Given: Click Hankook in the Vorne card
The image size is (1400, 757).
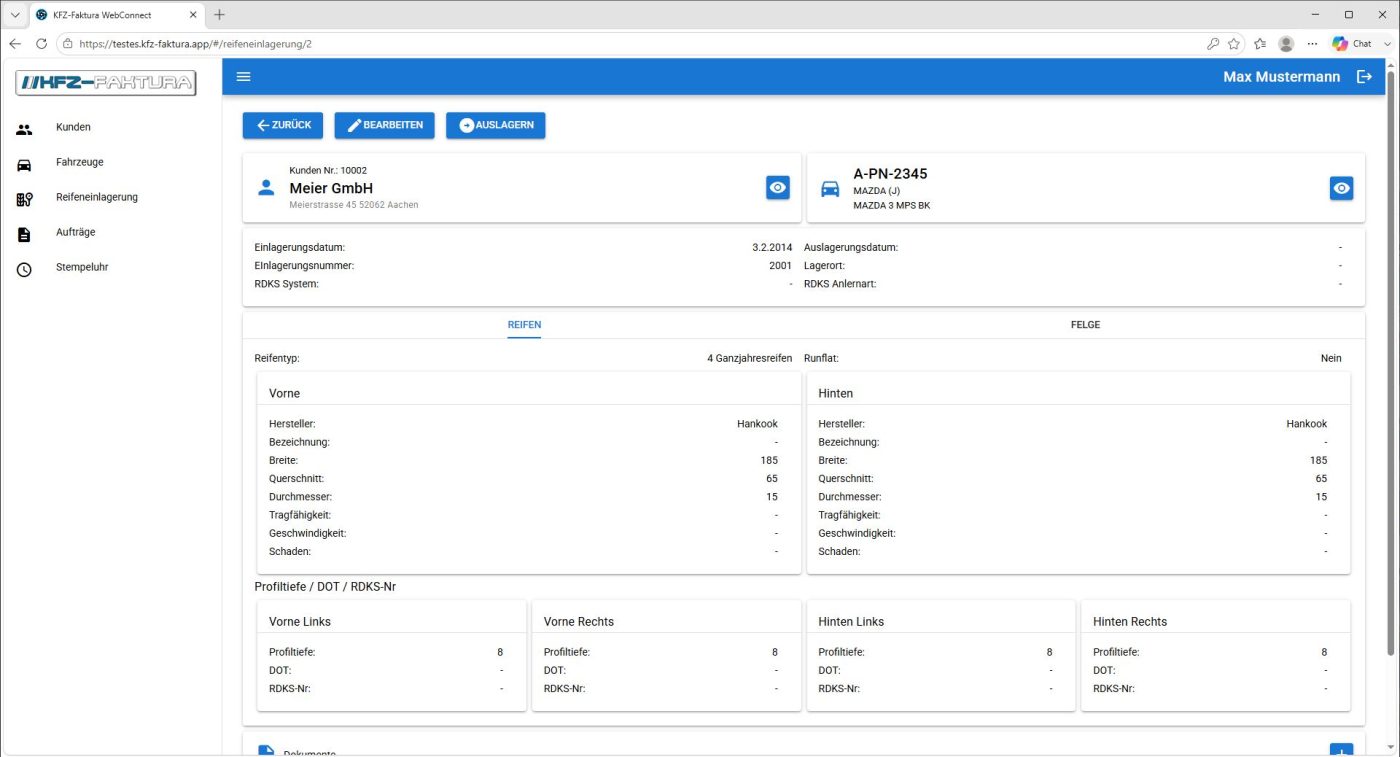Looking at the screenshot, I should [x=757, y=424].
